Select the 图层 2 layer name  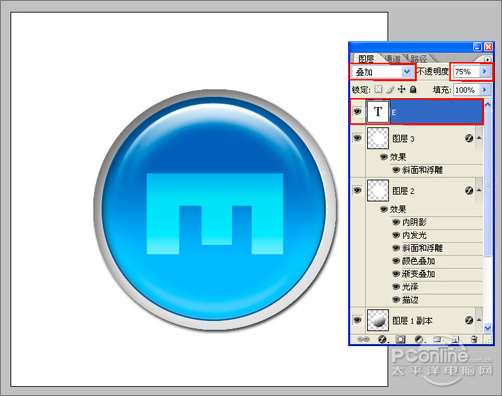403,191
